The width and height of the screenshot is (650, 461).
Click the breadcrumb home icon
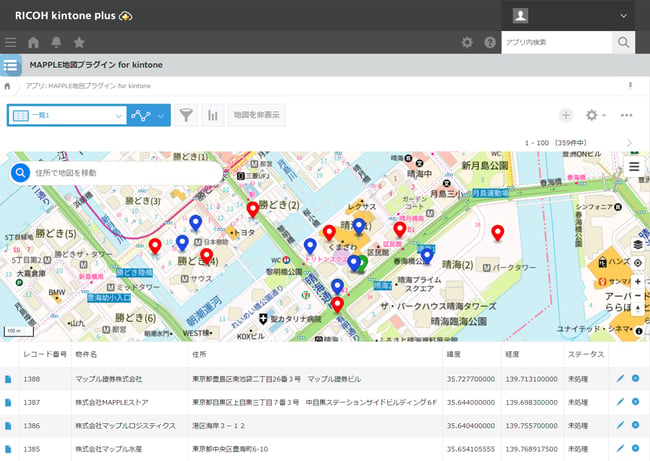[7, 86]
